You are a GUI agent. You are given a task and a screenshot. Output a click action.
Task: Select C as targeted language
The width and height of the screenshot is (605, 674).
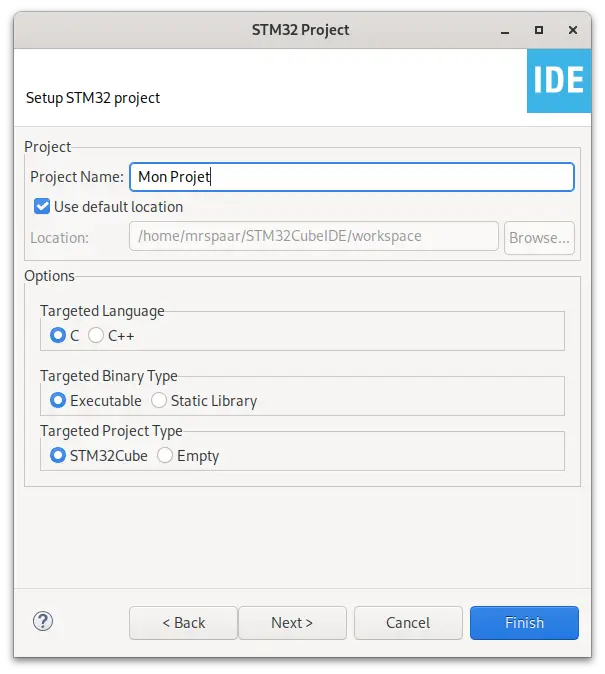pos(58,336)
